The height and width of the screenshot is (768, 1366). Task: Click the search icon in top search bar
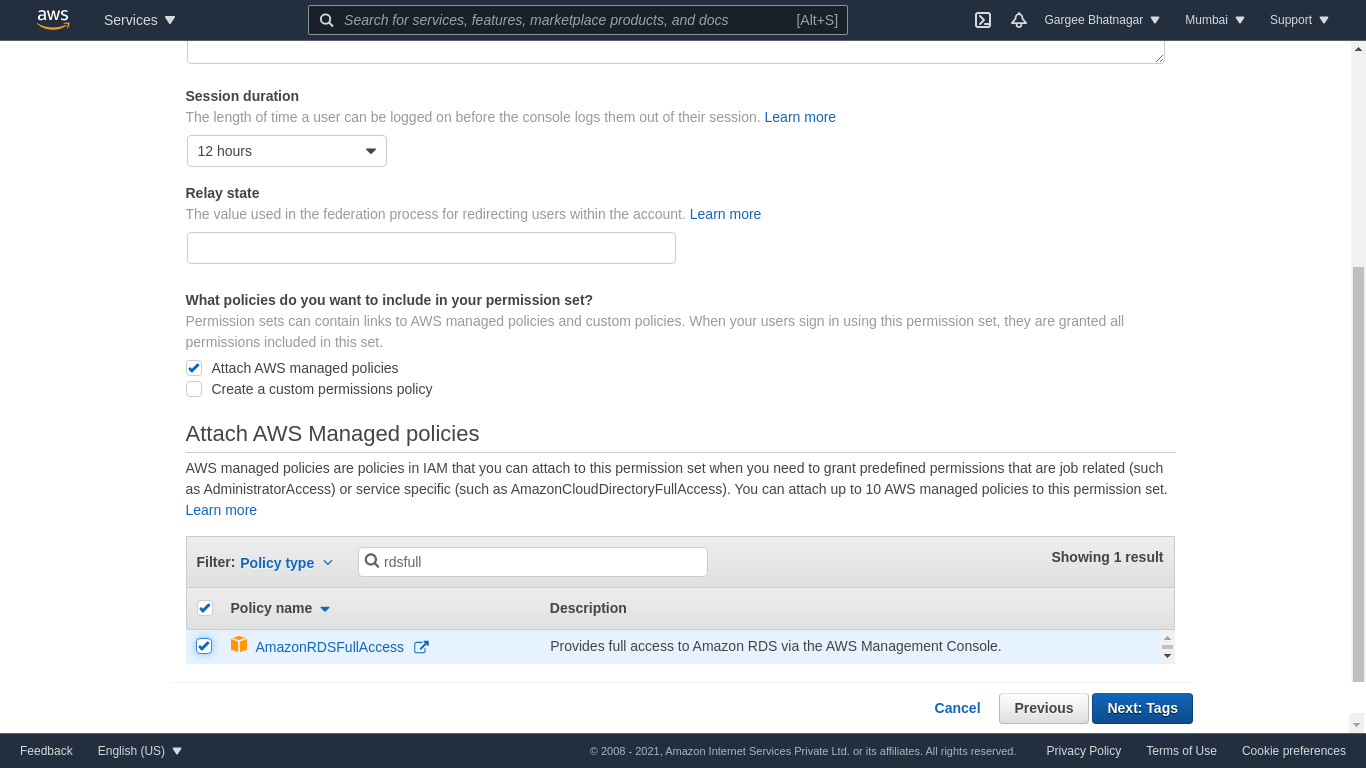click(x=327, y=20)
